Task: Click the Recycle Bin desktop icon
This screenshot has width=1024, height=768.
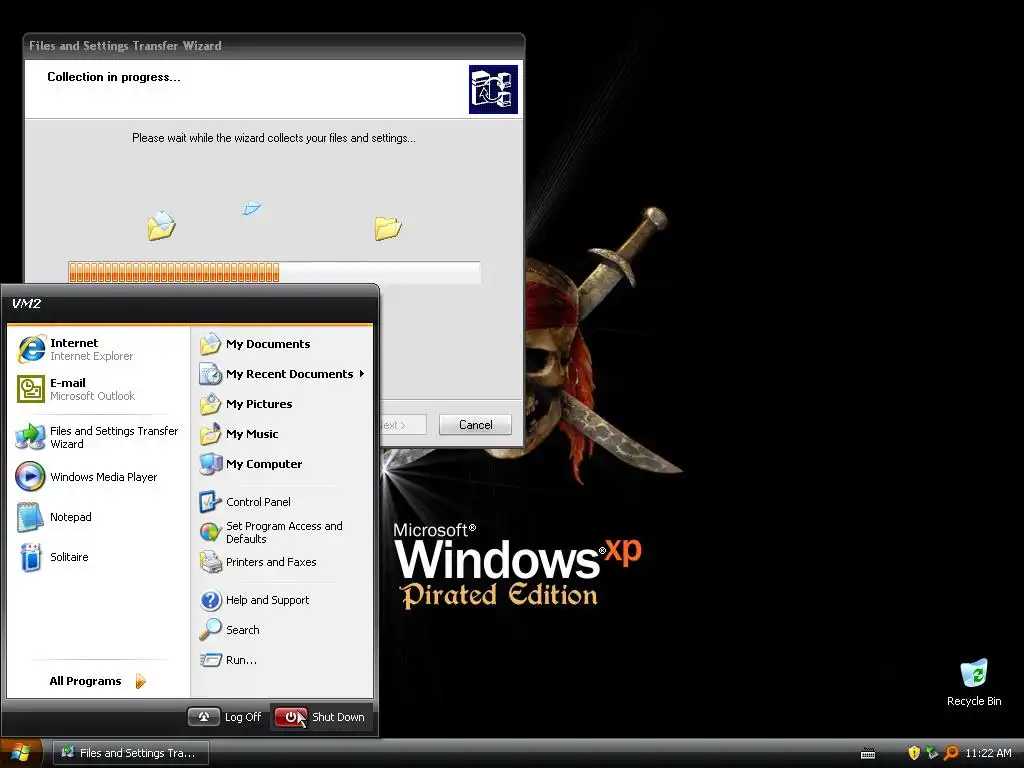Action: 974,674
